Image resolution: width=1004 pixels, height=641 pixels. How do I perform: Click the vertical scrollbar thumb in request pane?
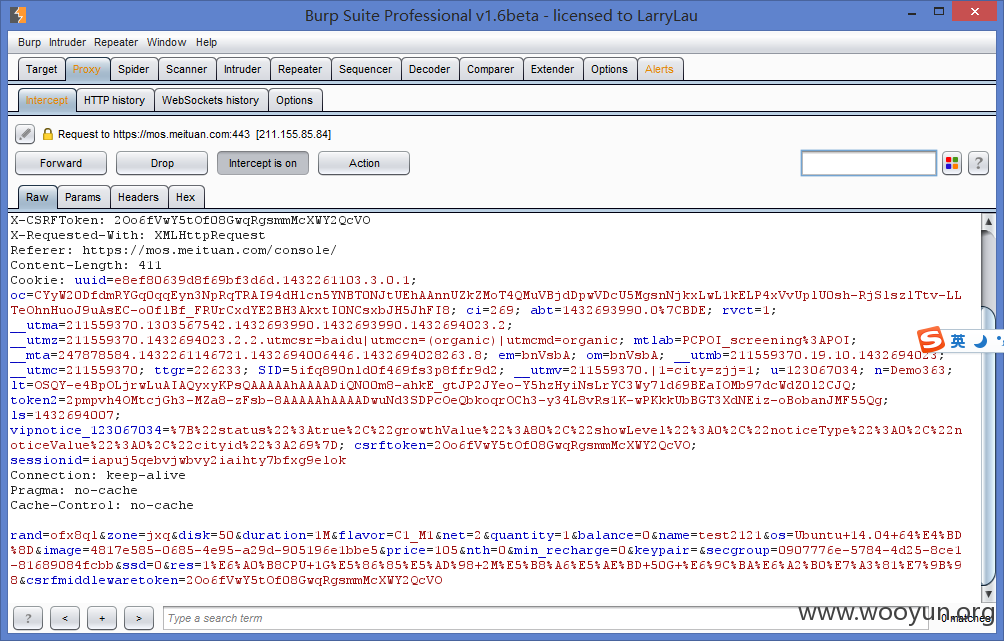click(988, 448)
